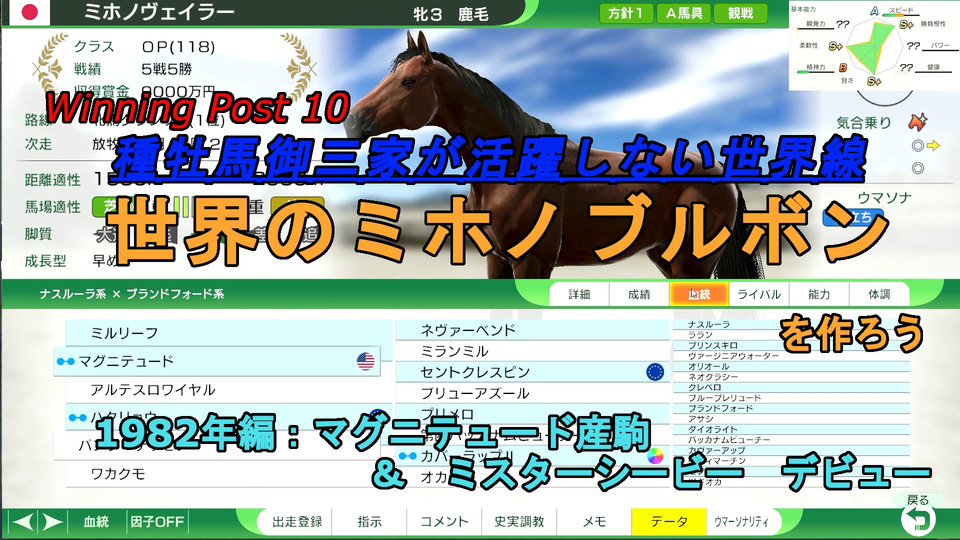Click the S+ speed rating
This screenshot has height=540, width=960.
click(x=906, y=24)
